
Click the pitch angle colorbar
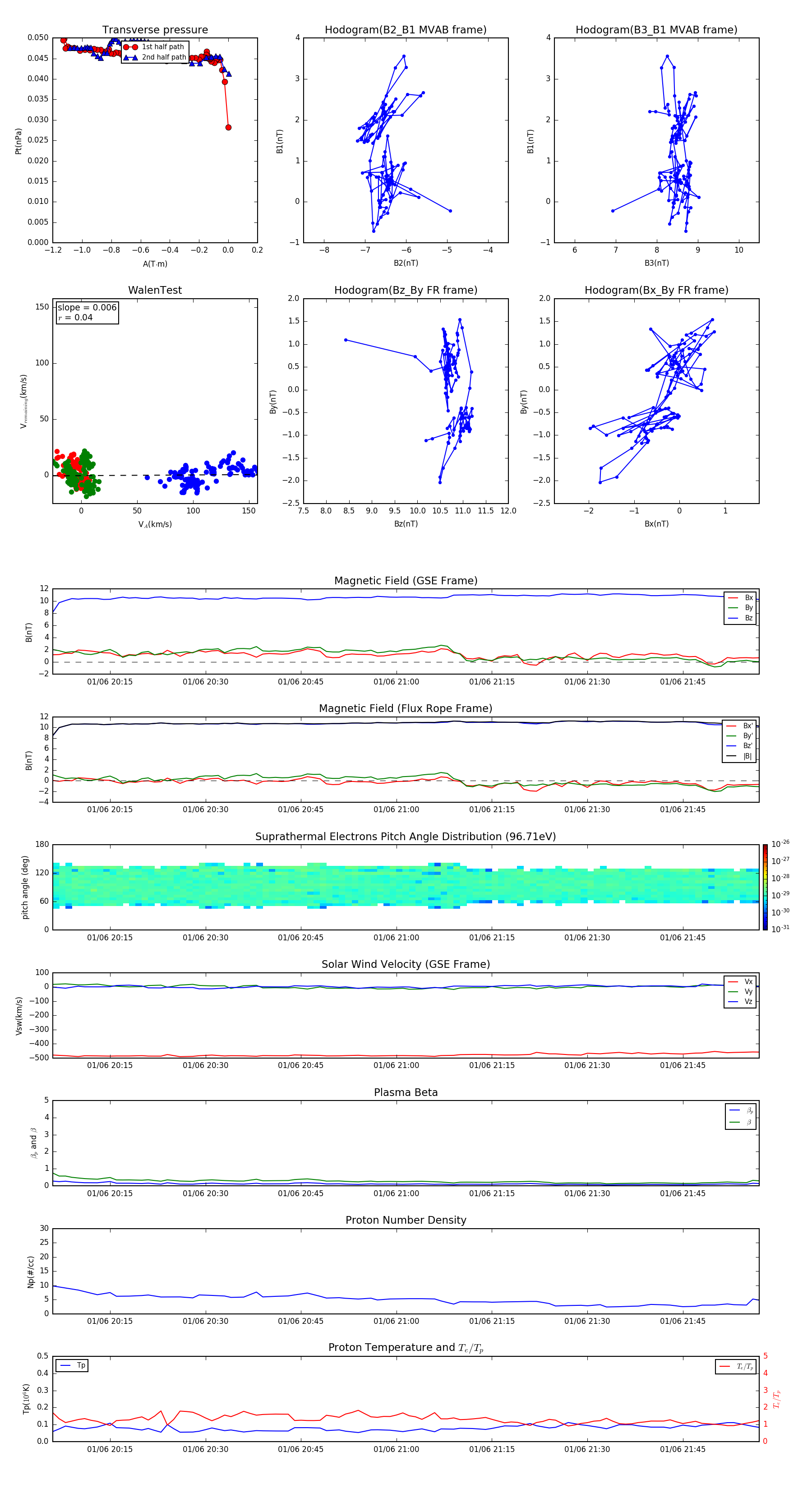765,887
